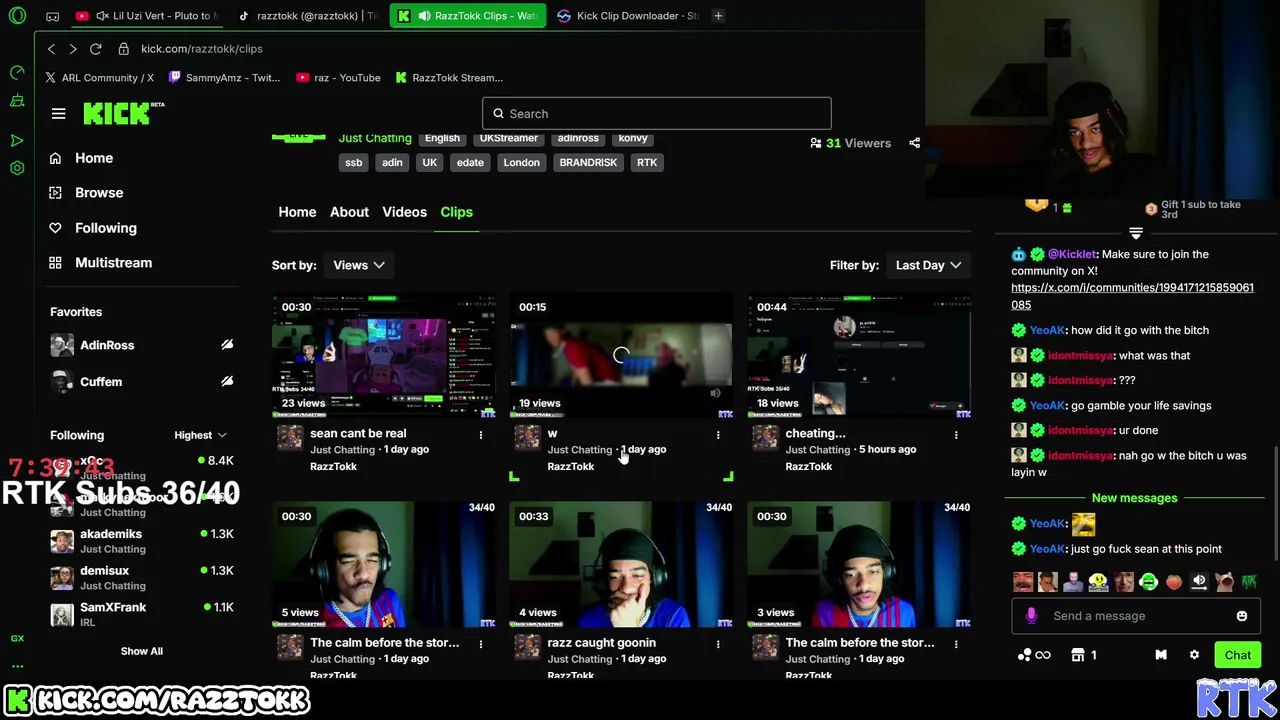Click the purple microphone icon in chat

[x=1031, y=616]
